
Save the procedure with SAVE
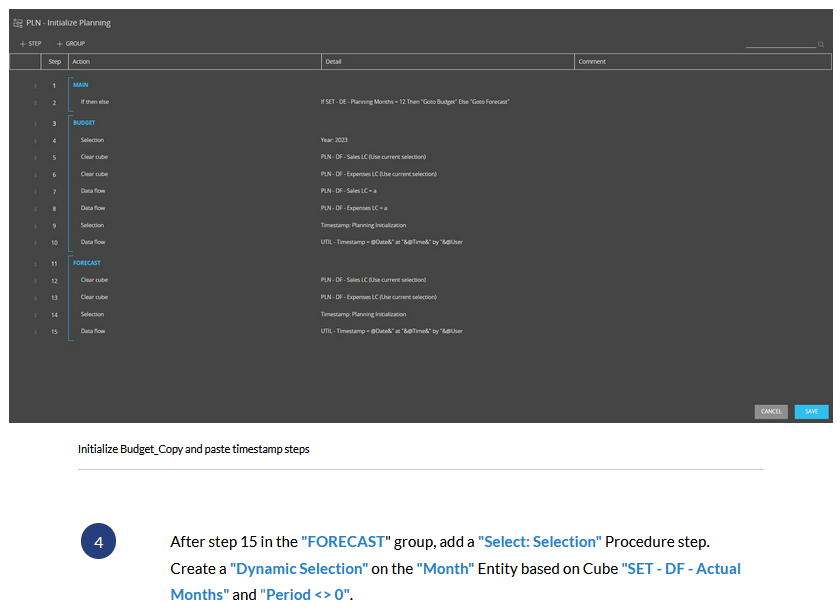[x=811, y=411]
